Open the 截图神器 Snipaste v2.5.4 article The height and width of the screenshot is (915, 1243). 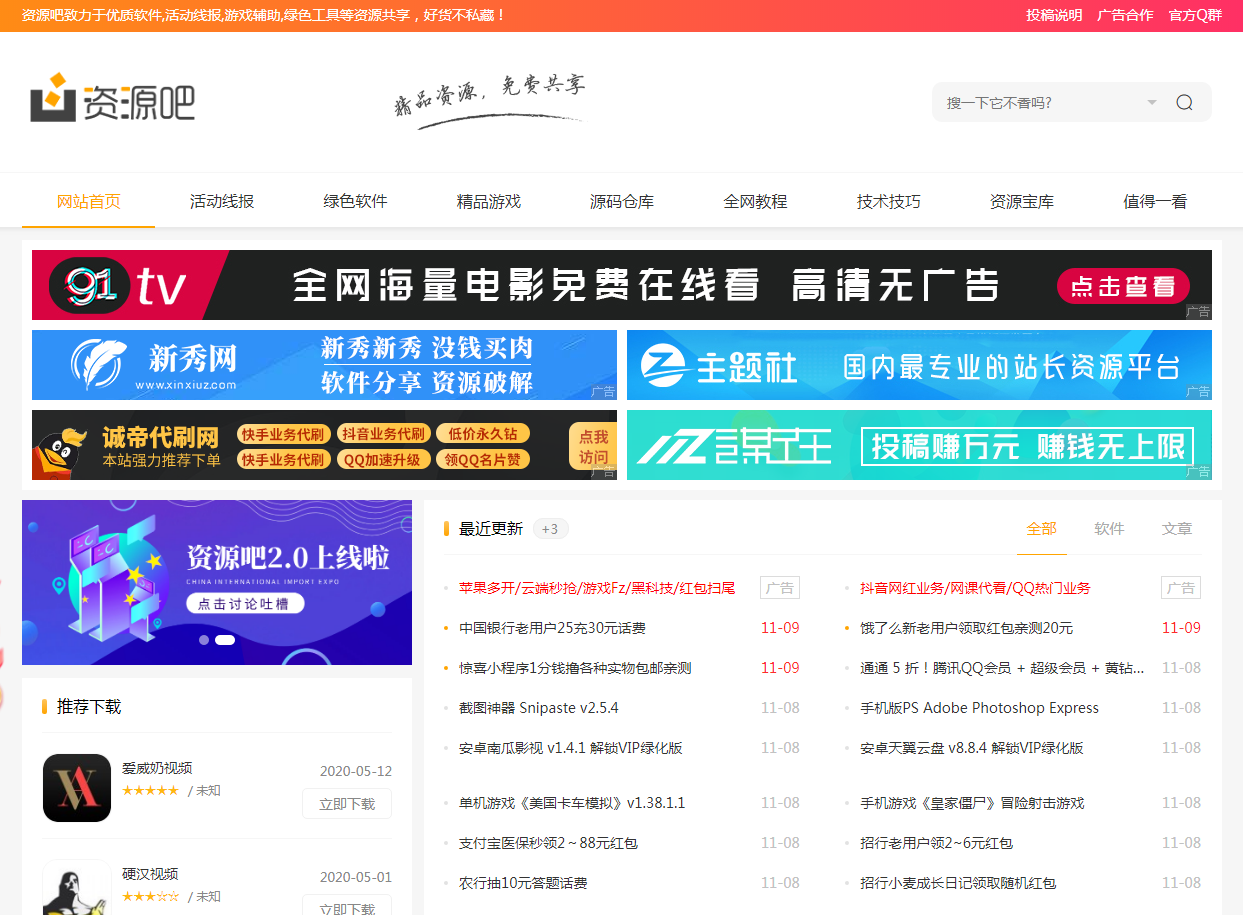pyautogui.click(x=538, y=708)
